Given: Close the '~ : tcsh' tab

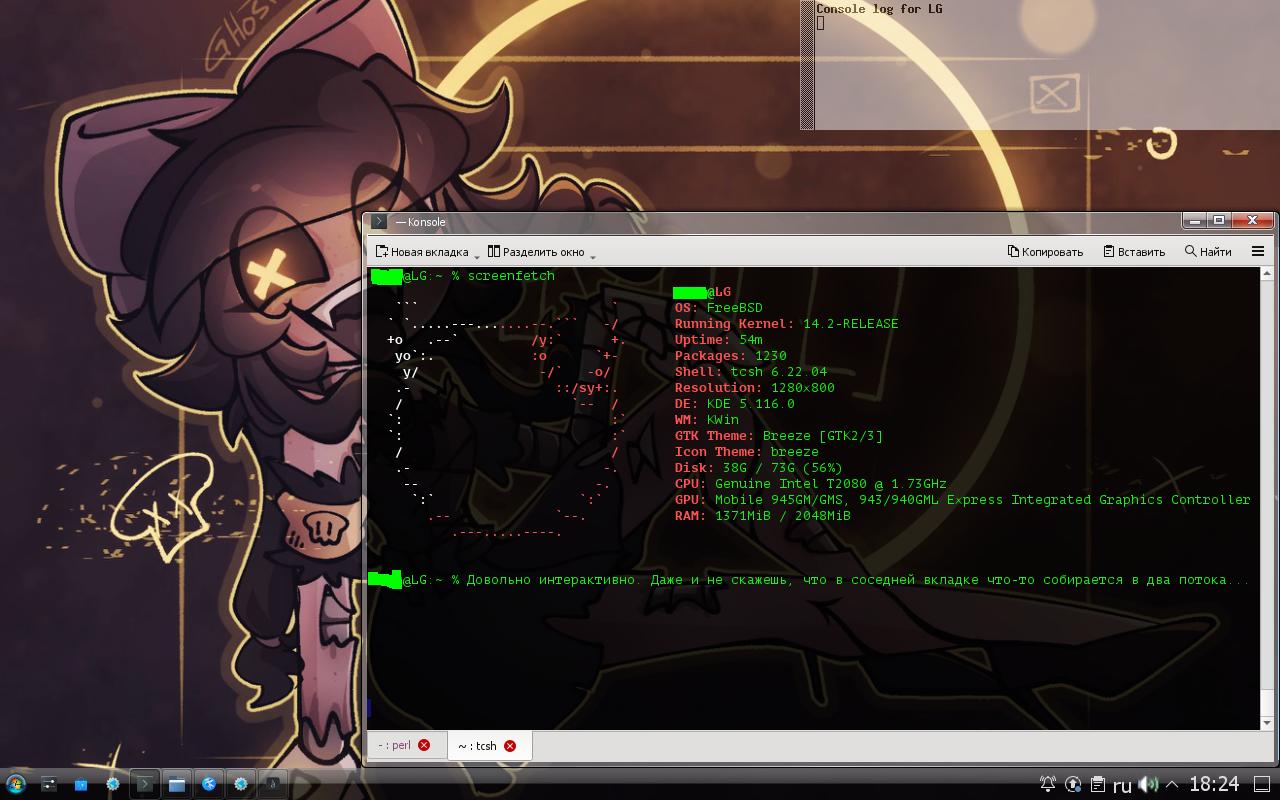Looking at the screenshot, I should (x=510, y=746).
